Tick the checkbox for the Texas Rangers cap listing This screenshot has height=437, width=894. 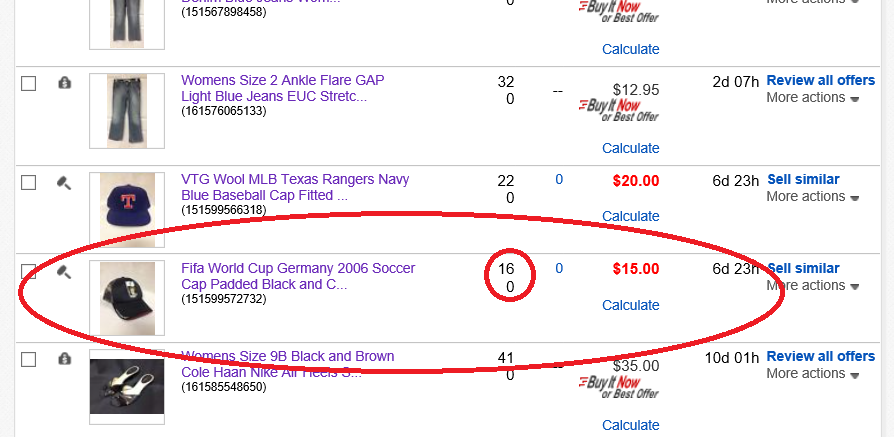coord(29,182)
